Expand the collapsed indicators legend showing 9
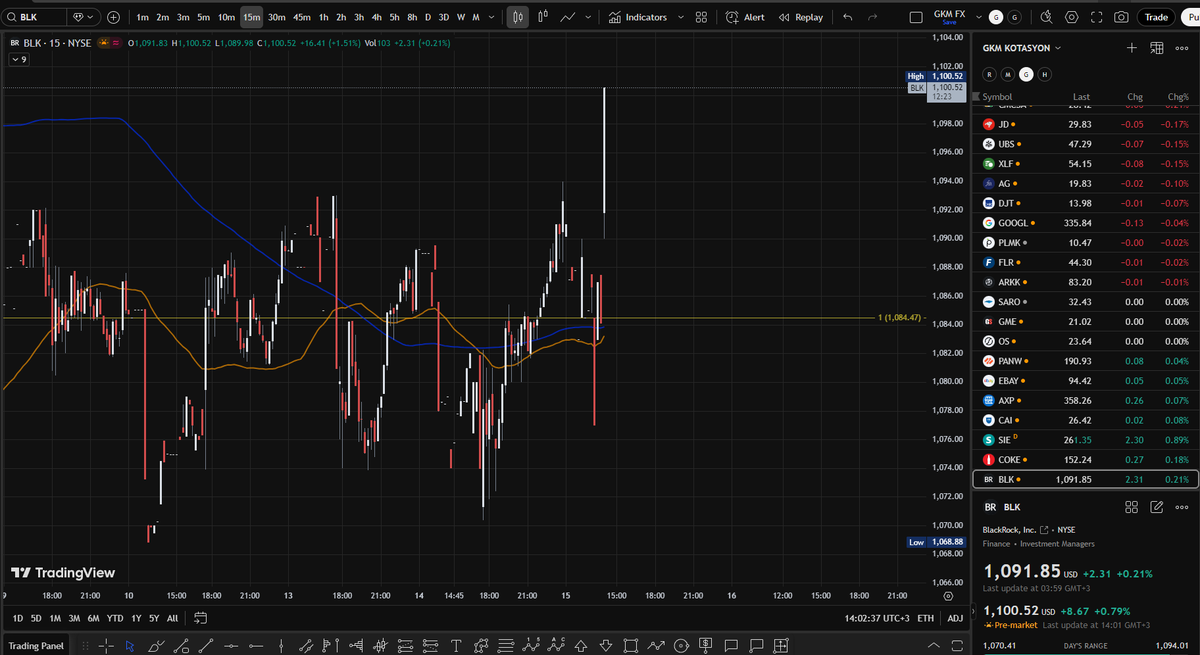The image size is (1200, 655). pyautogui.click(x=19, y=60)
